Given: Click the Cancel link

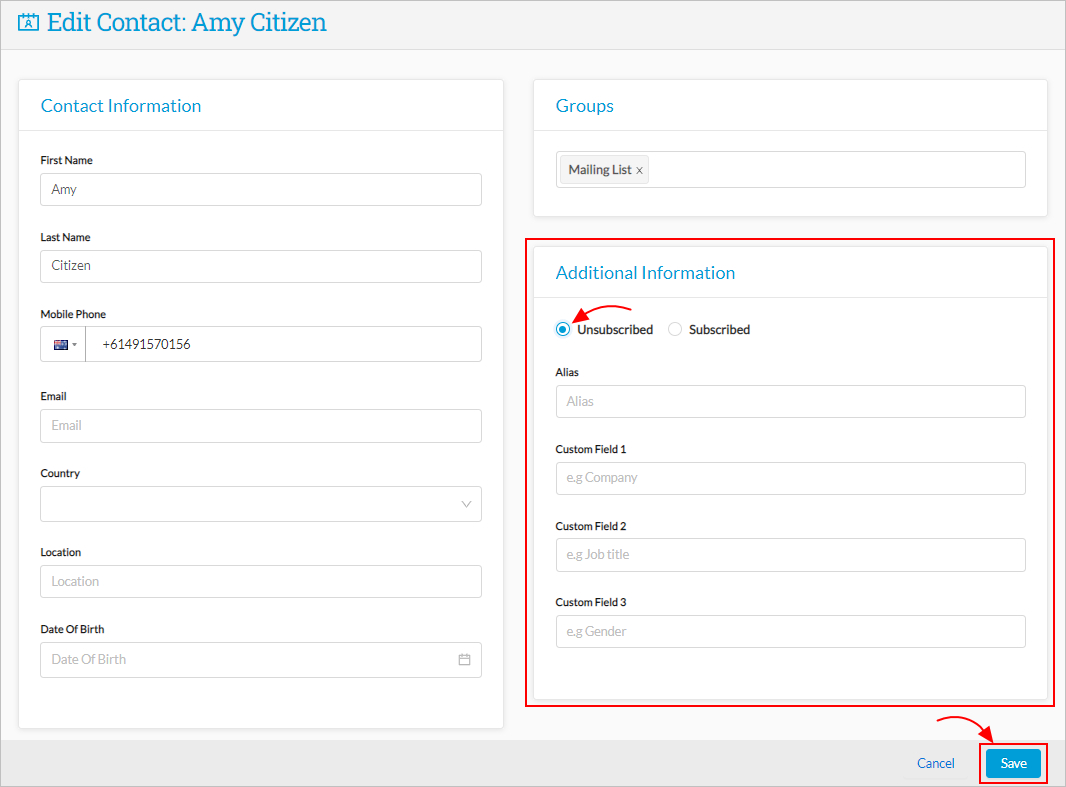Looking at the screenshot, I should point(935,763).
